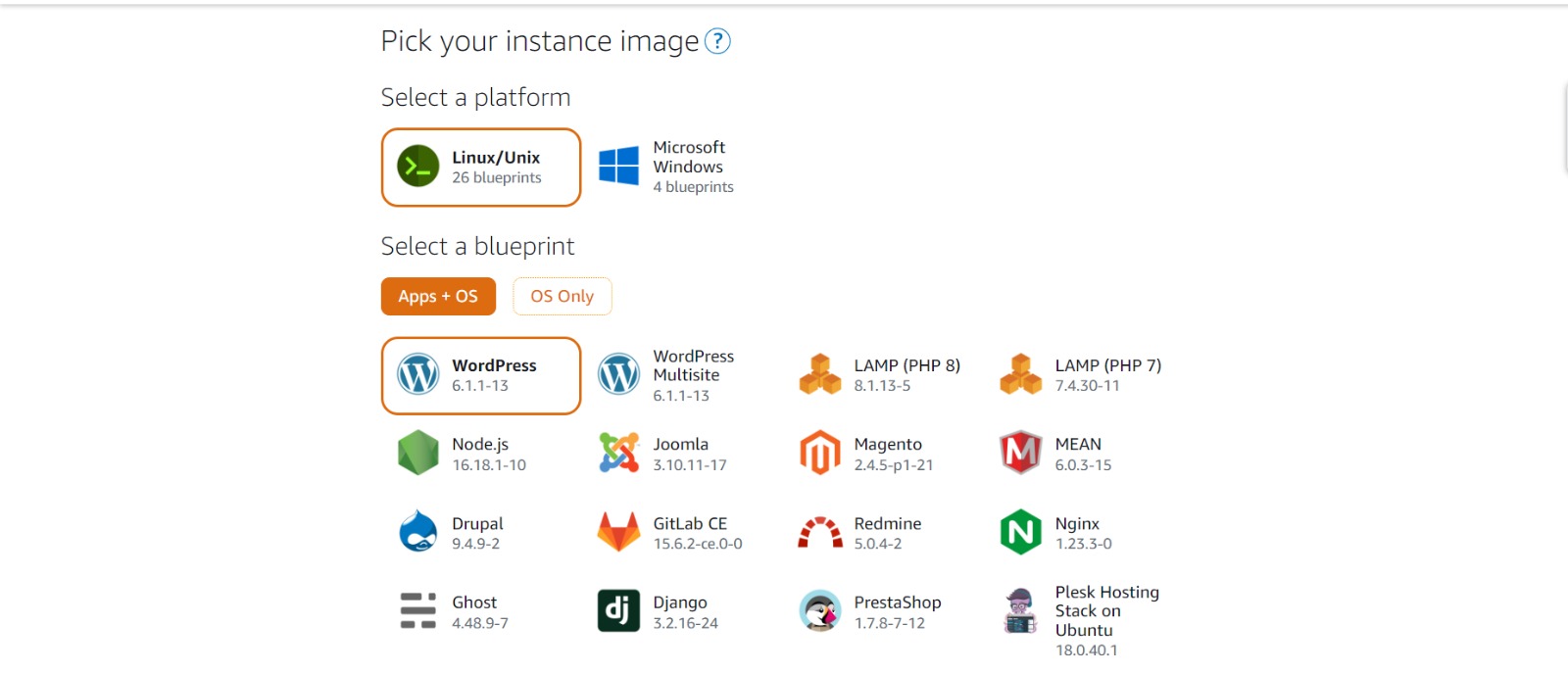
Task: Pick the LAMP (PHP 8) blueprint name
Action: pyautogui.click(x=906, y=365)
